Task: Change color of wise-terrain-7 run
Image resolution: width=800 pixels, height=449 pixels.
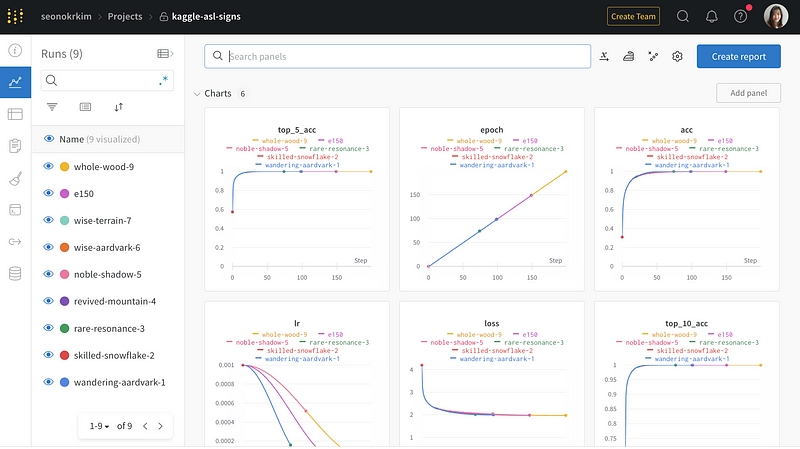Action: point(65,220)
